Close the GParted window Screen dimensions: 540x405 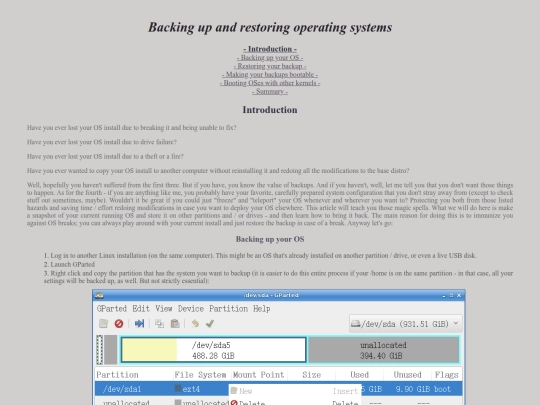(x=459, y=295)
